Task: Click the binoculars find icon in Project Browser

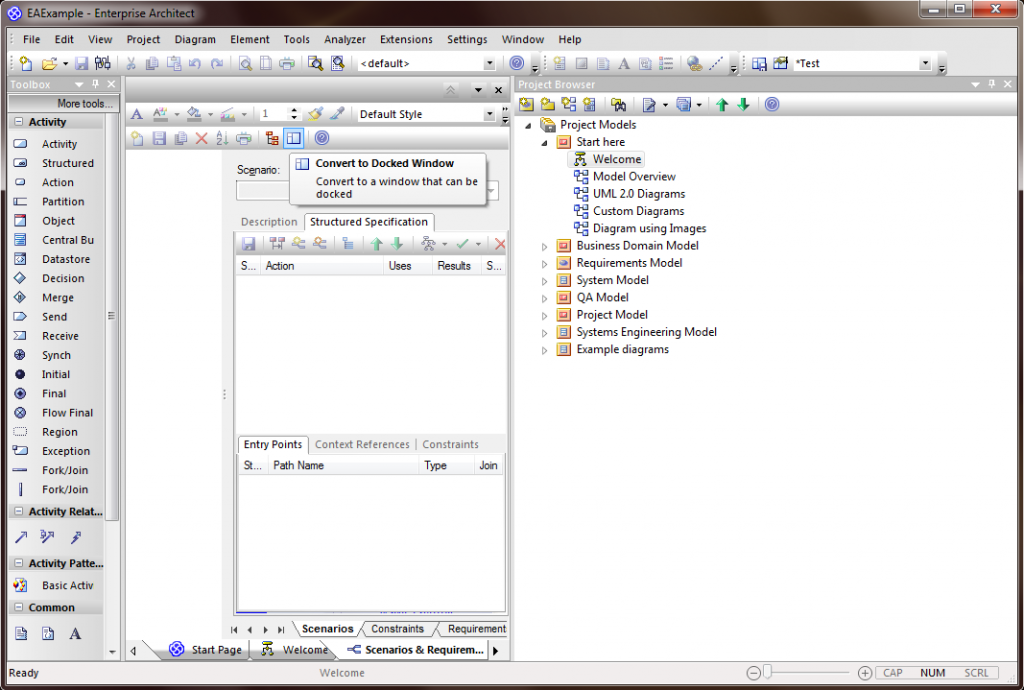Action: click(618, 104)
